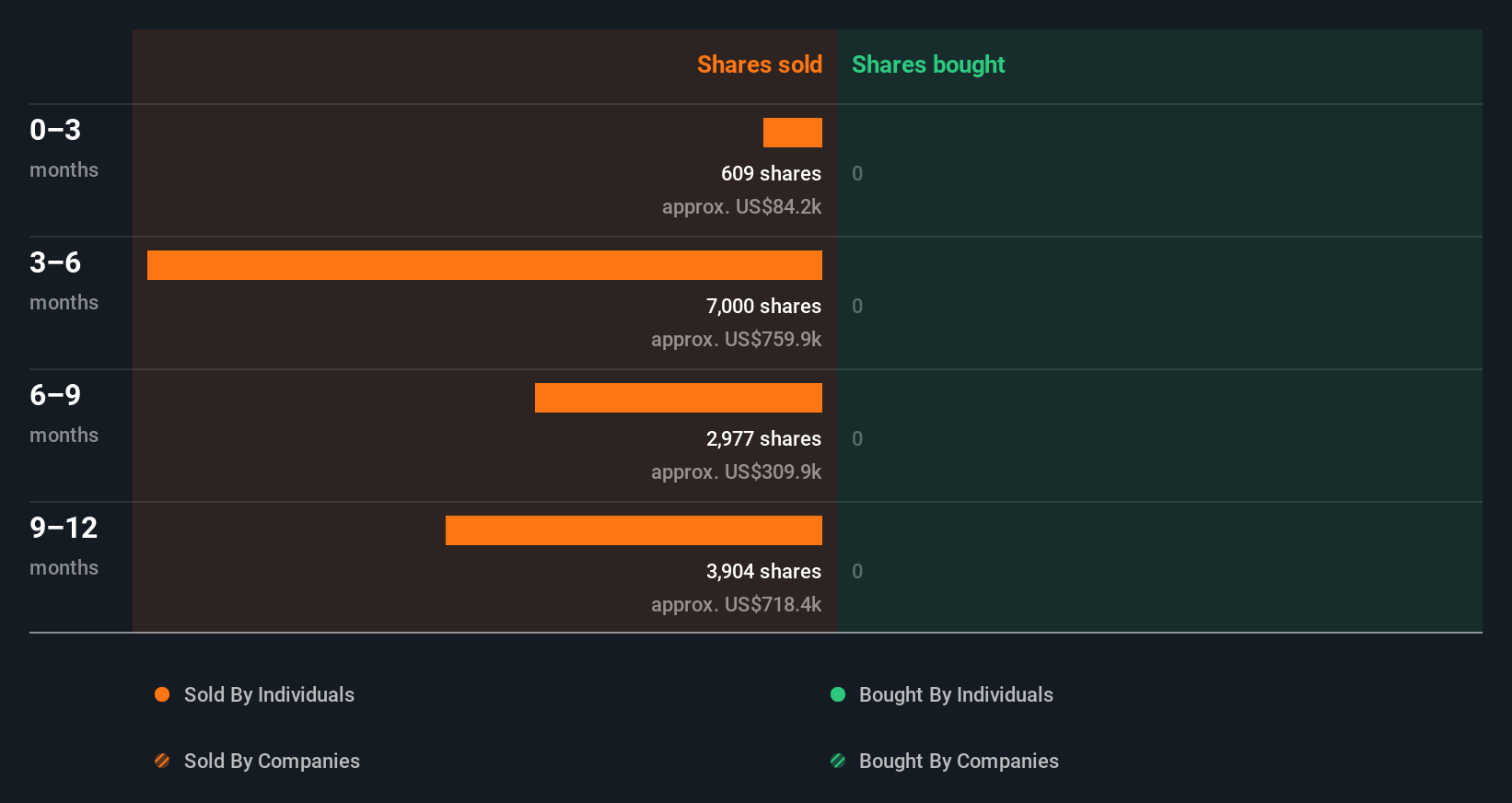Click the approx. US$309.9k value text
This screenshot has width=1512, height=803.
(736, 471)
